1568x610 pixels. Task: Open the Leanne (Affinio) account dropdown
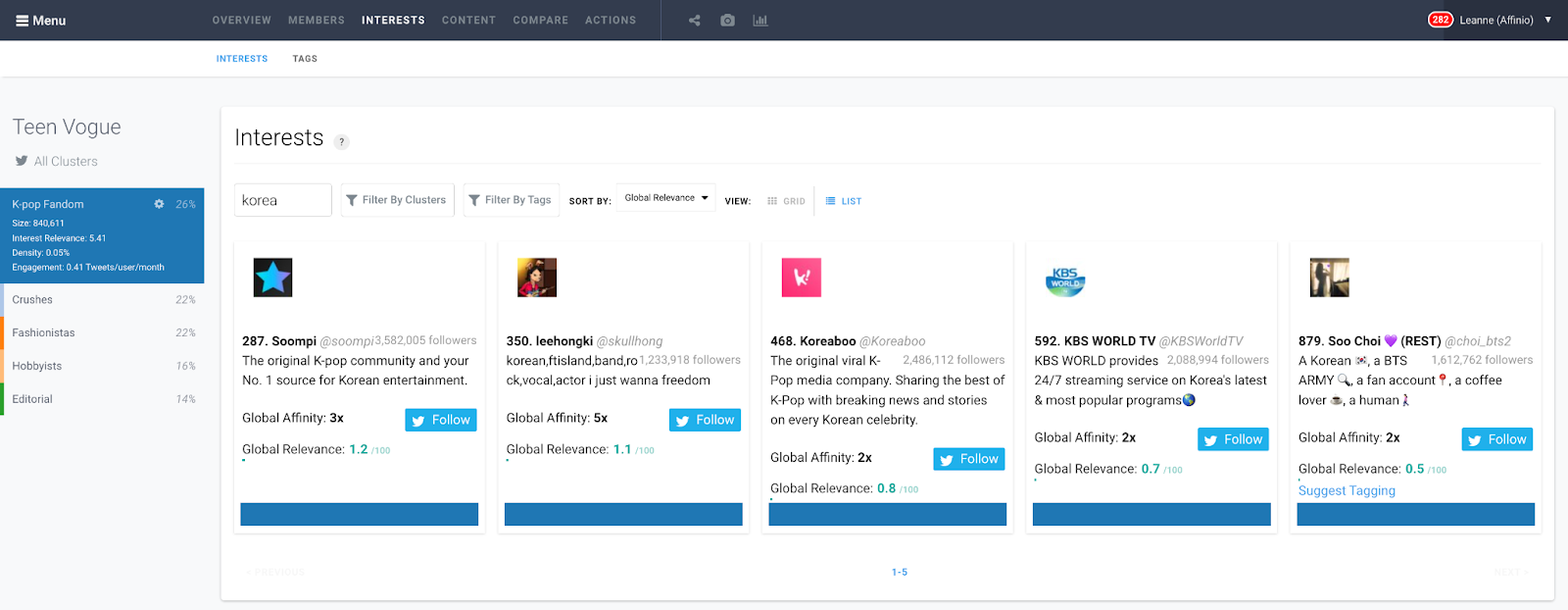click(x=1505, y=20)
